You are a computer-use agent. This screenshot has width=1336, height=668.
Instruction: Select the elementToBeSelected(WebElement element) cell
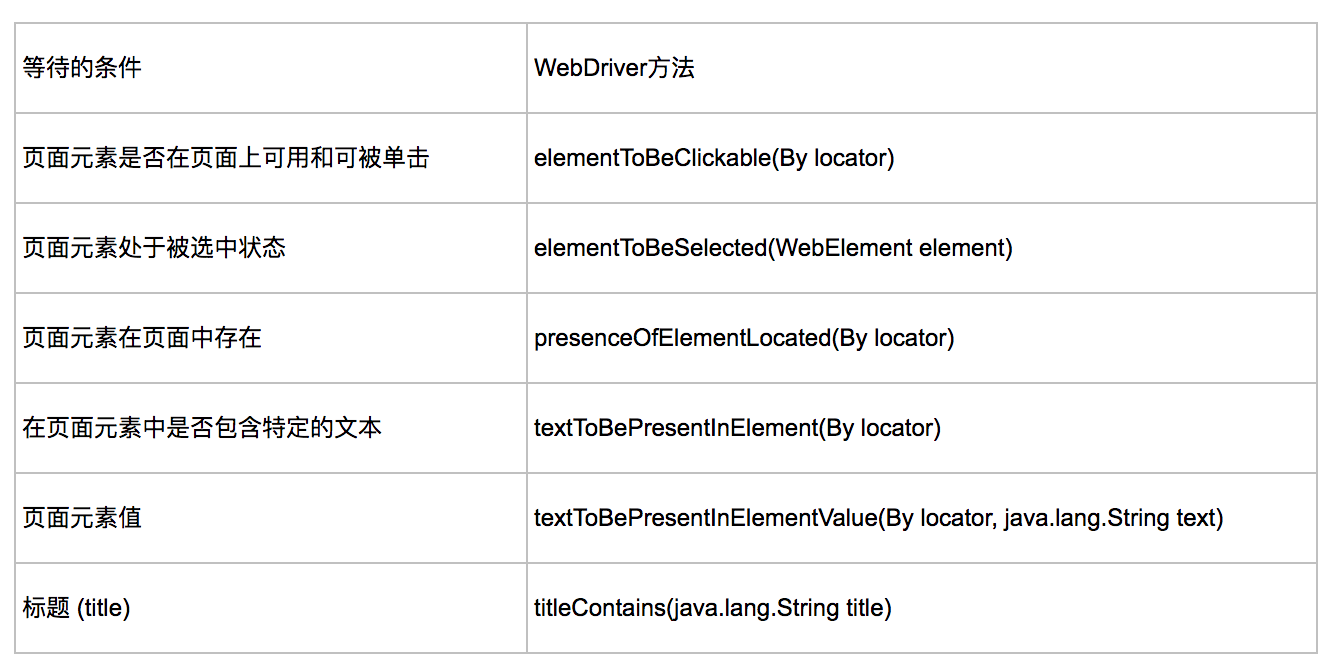tap(922, 248)
